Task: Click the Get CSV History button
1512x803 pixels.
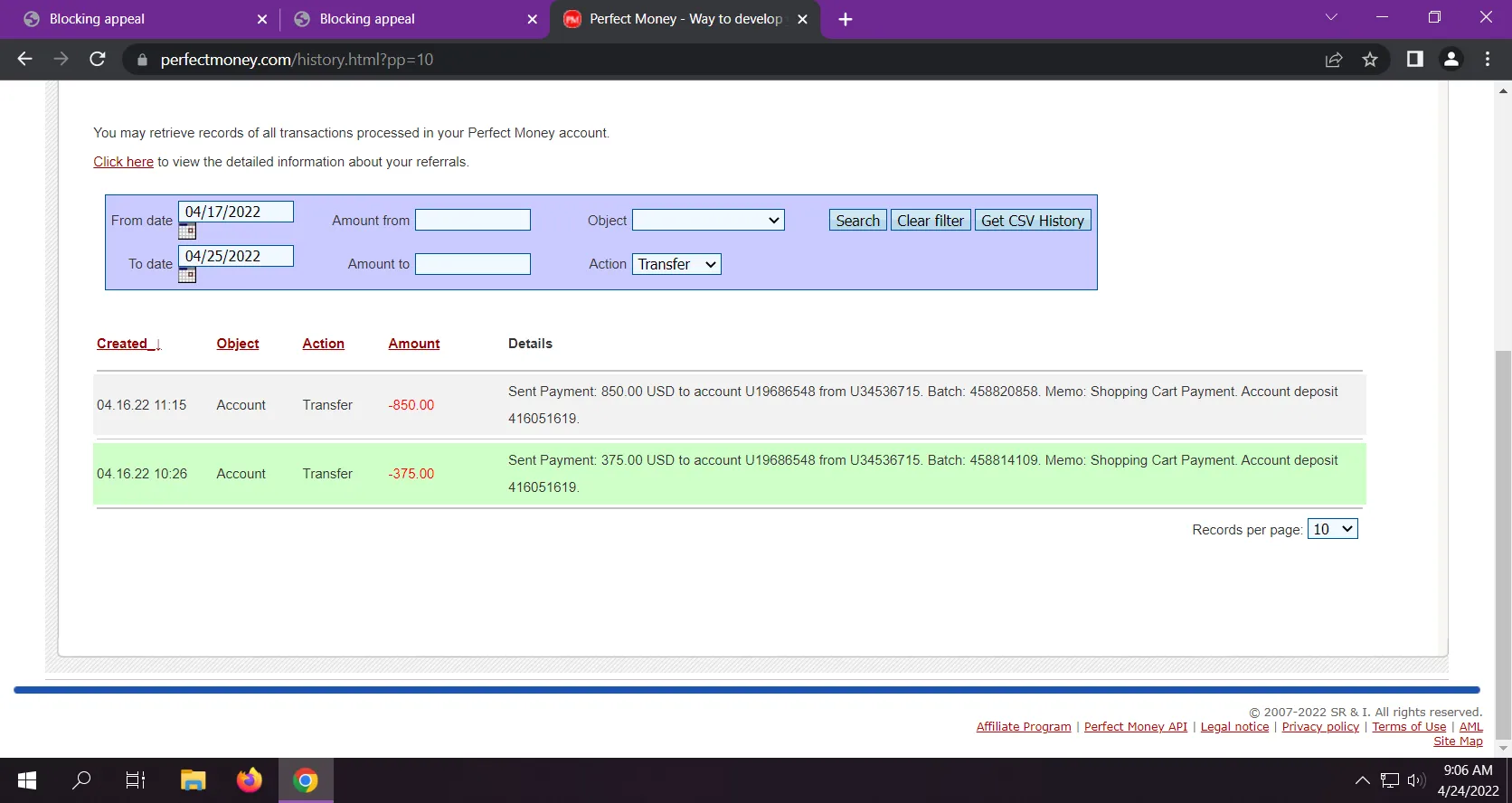Action: tap(1032, 221)
